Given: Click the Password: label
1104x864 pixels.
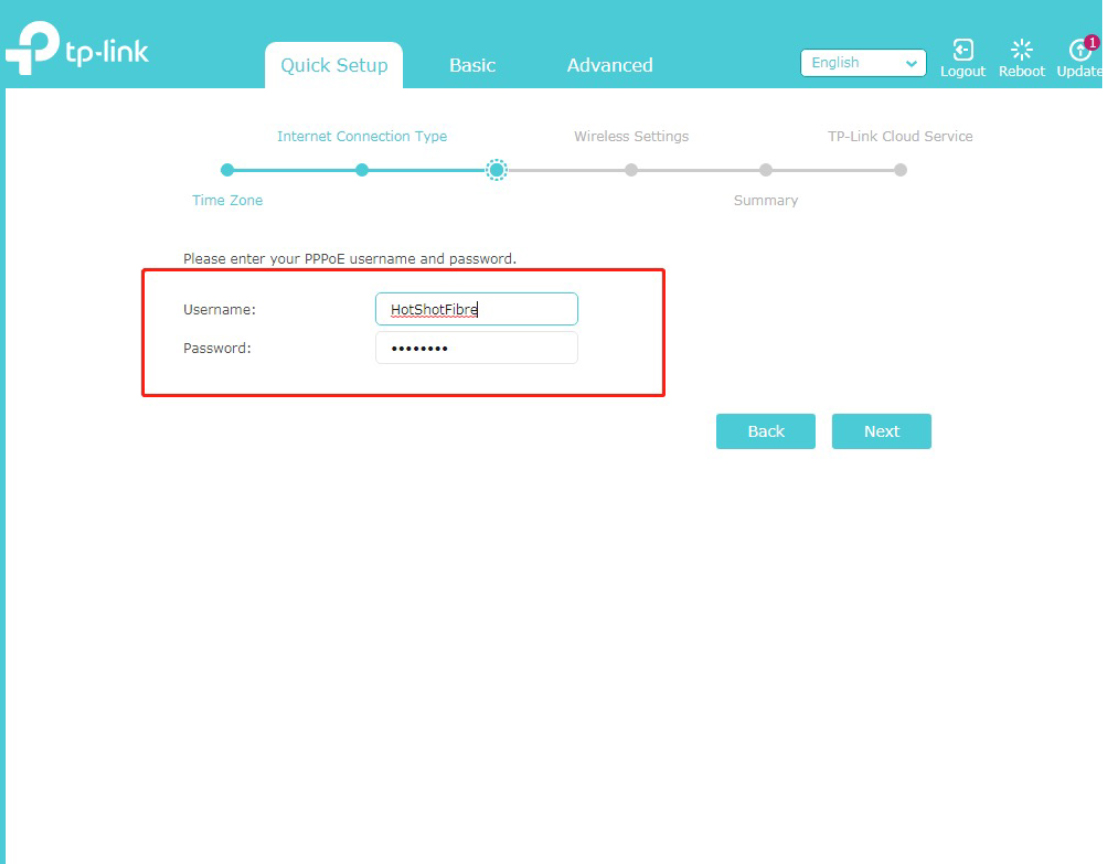Looking at the screenshot, I should 217,349.
